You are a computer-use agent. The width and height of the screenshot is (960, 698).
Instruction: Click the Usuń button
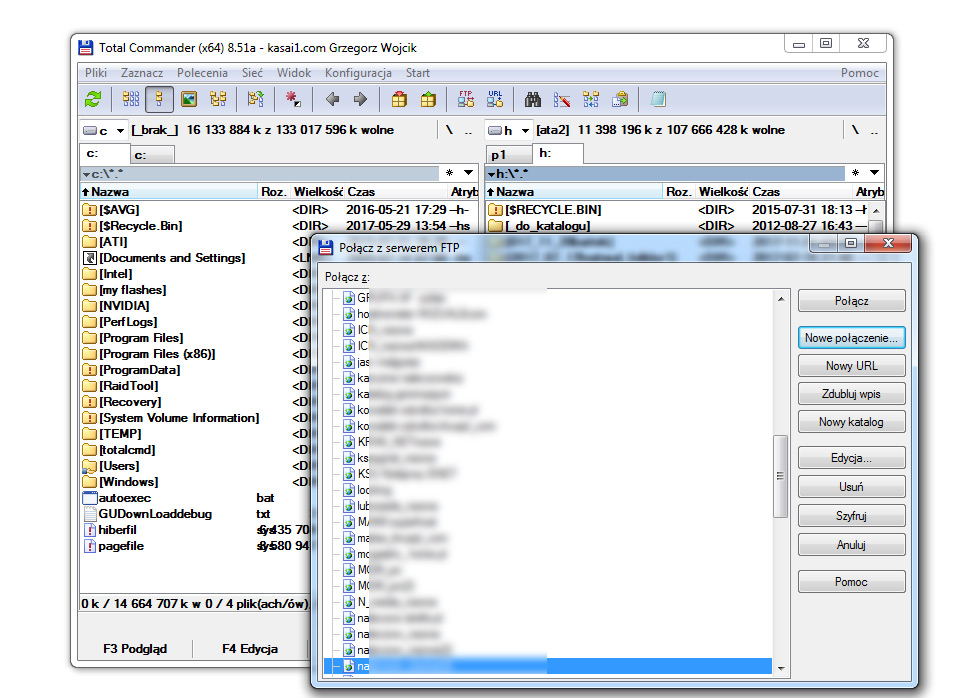(852, 487)
